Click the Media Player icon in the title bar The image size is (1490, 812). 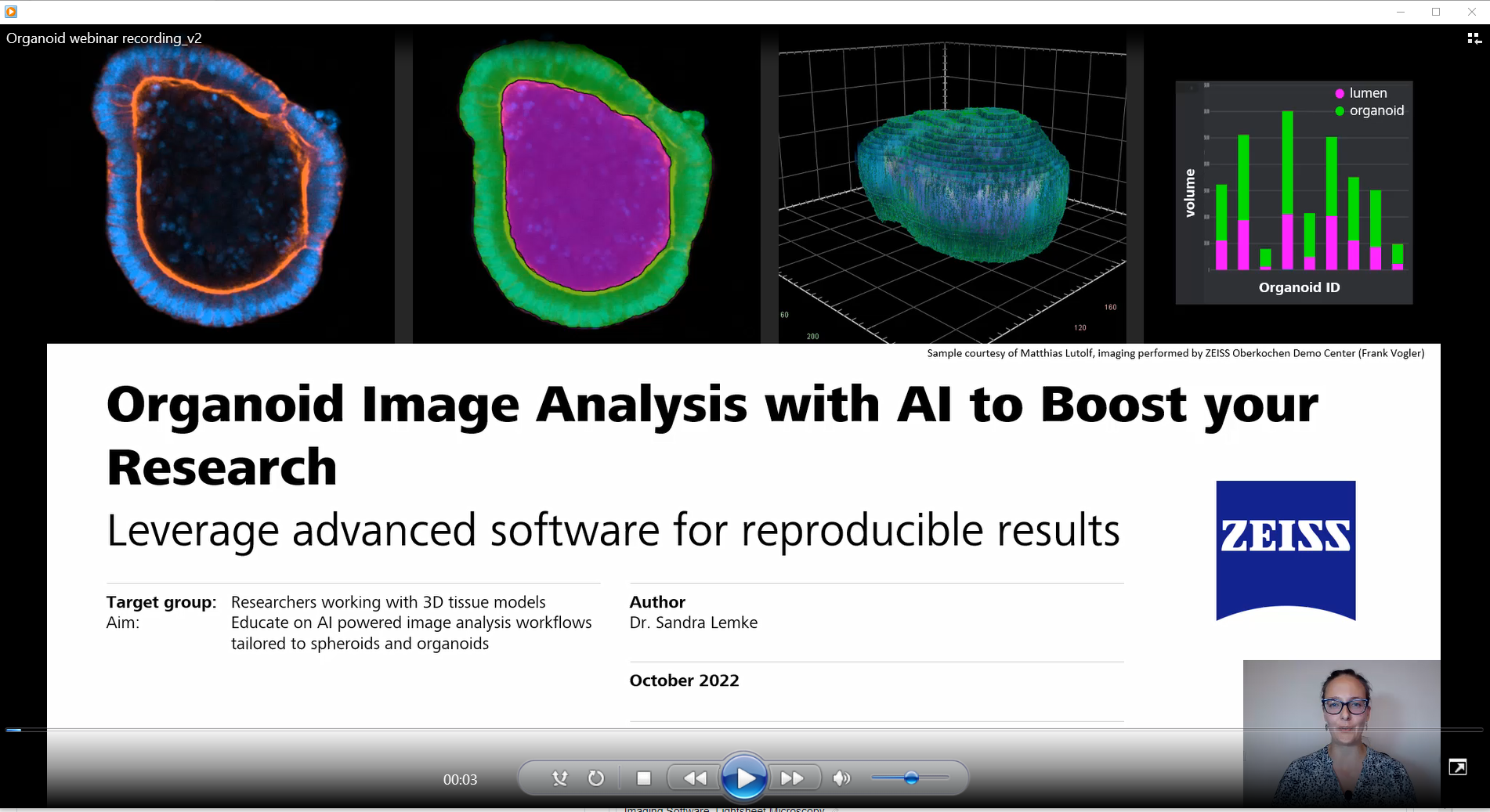tap(10, 12)
